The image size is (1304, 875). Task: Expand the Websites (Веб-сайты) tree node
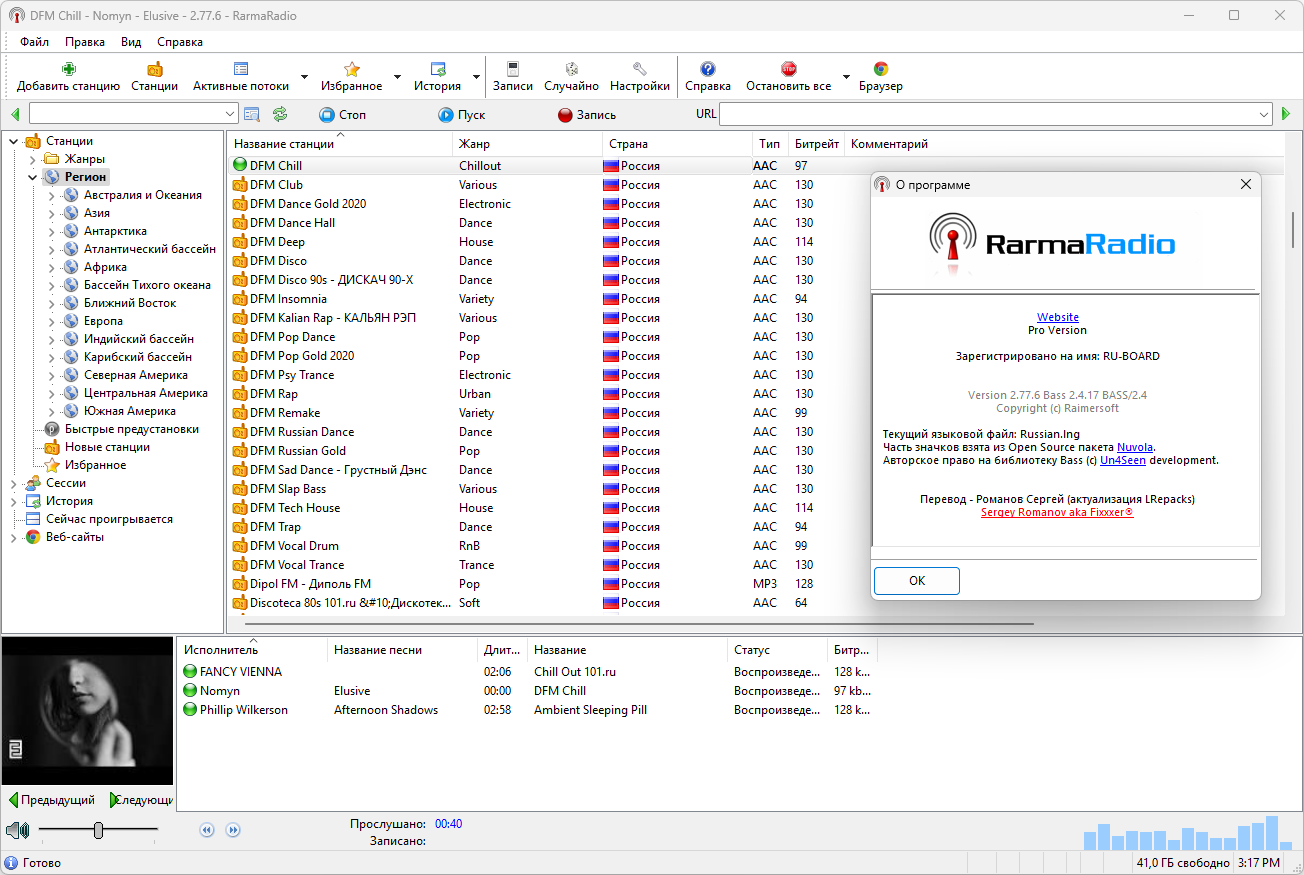tap(13, 537)
